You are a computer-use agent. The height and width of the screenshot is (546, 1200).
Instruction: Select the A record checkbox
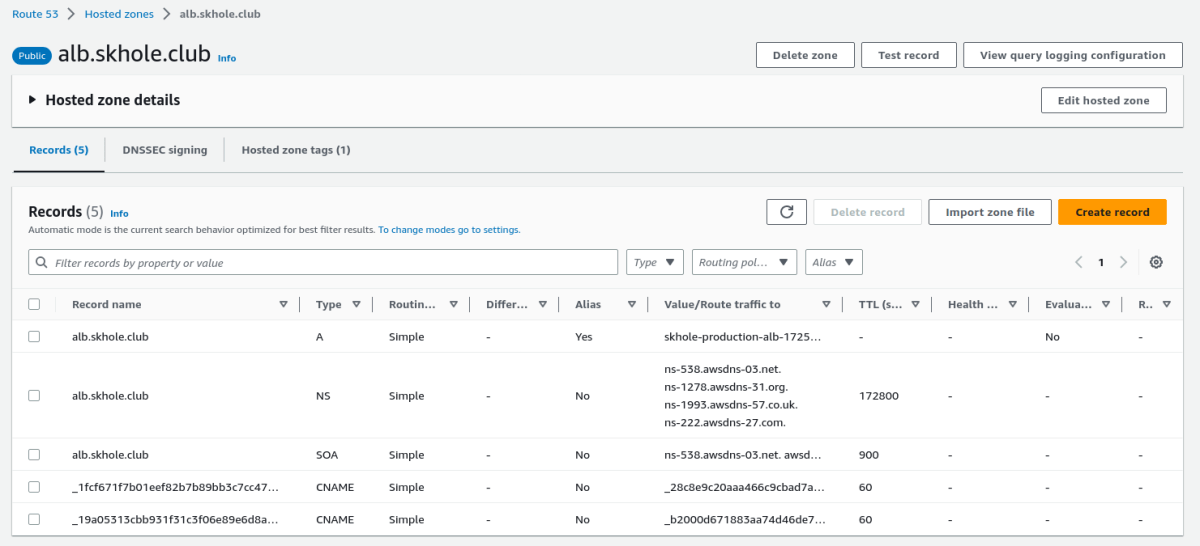[x=34, y=337]
